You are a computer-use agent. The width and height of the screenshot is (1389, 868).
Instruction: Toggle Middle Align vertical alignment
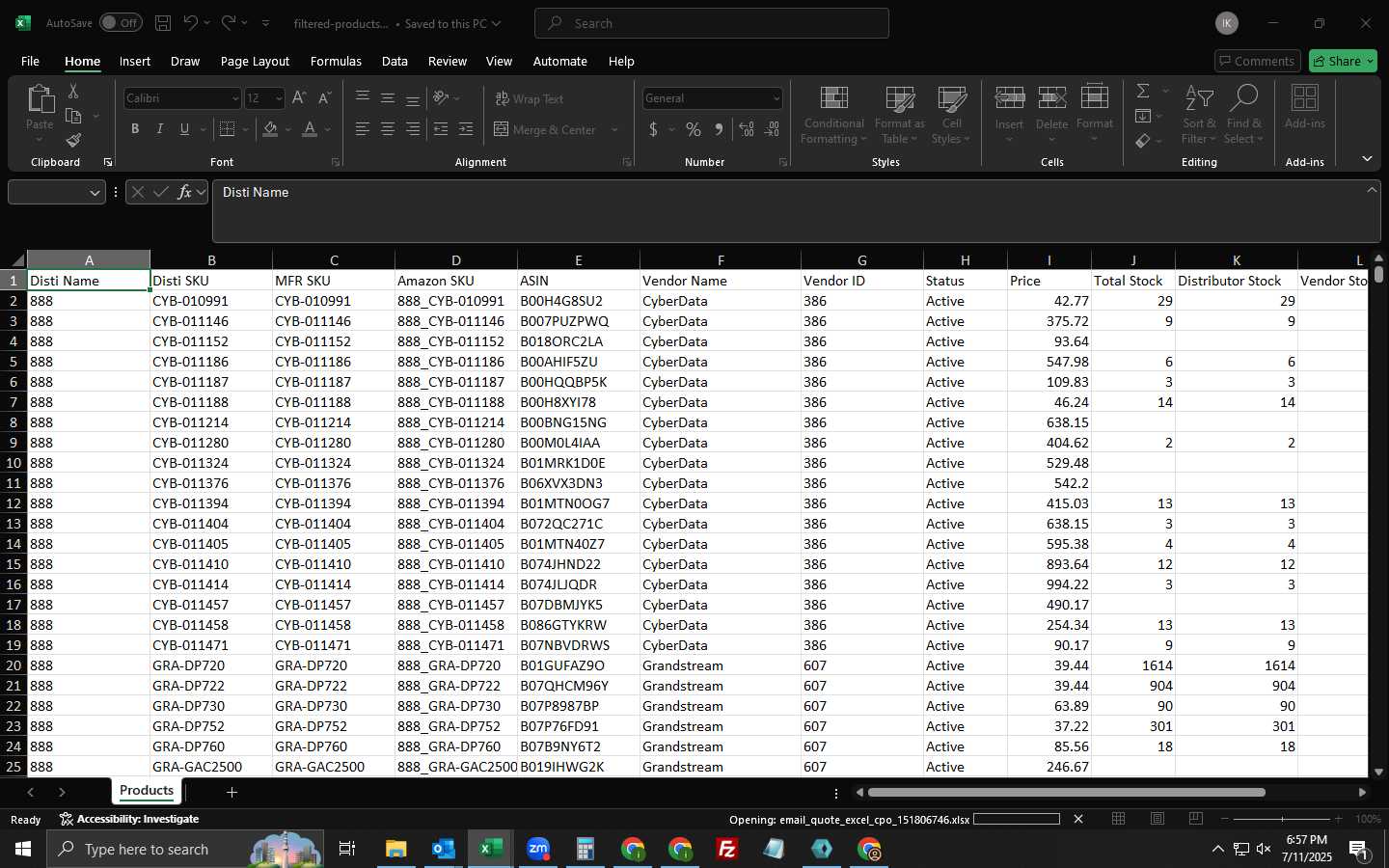[388, 98]
